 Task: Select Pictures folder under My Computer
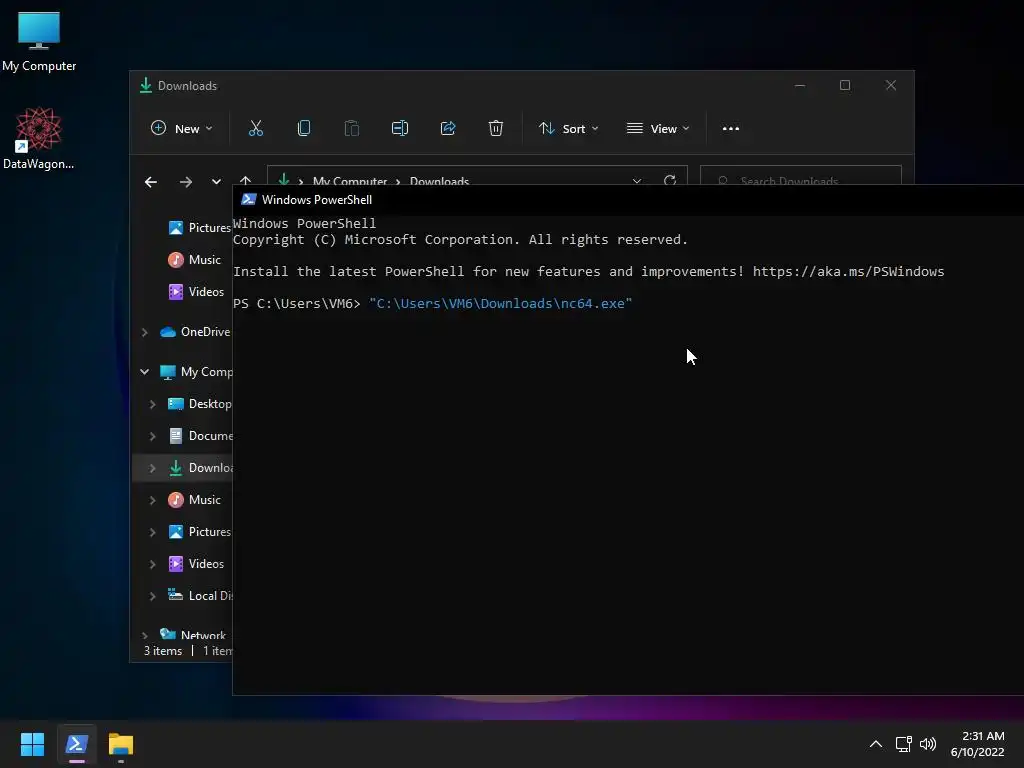click(199, 532)
